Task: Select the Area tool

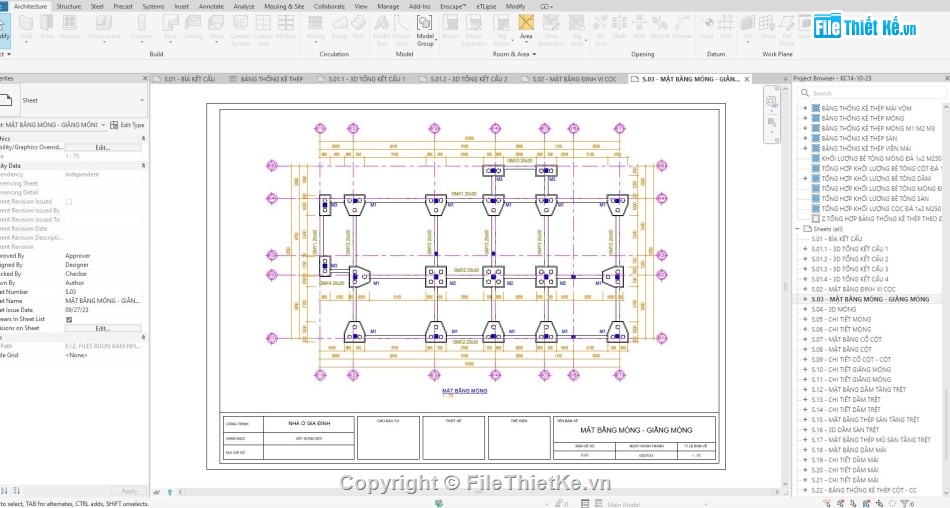Action: 526,27
